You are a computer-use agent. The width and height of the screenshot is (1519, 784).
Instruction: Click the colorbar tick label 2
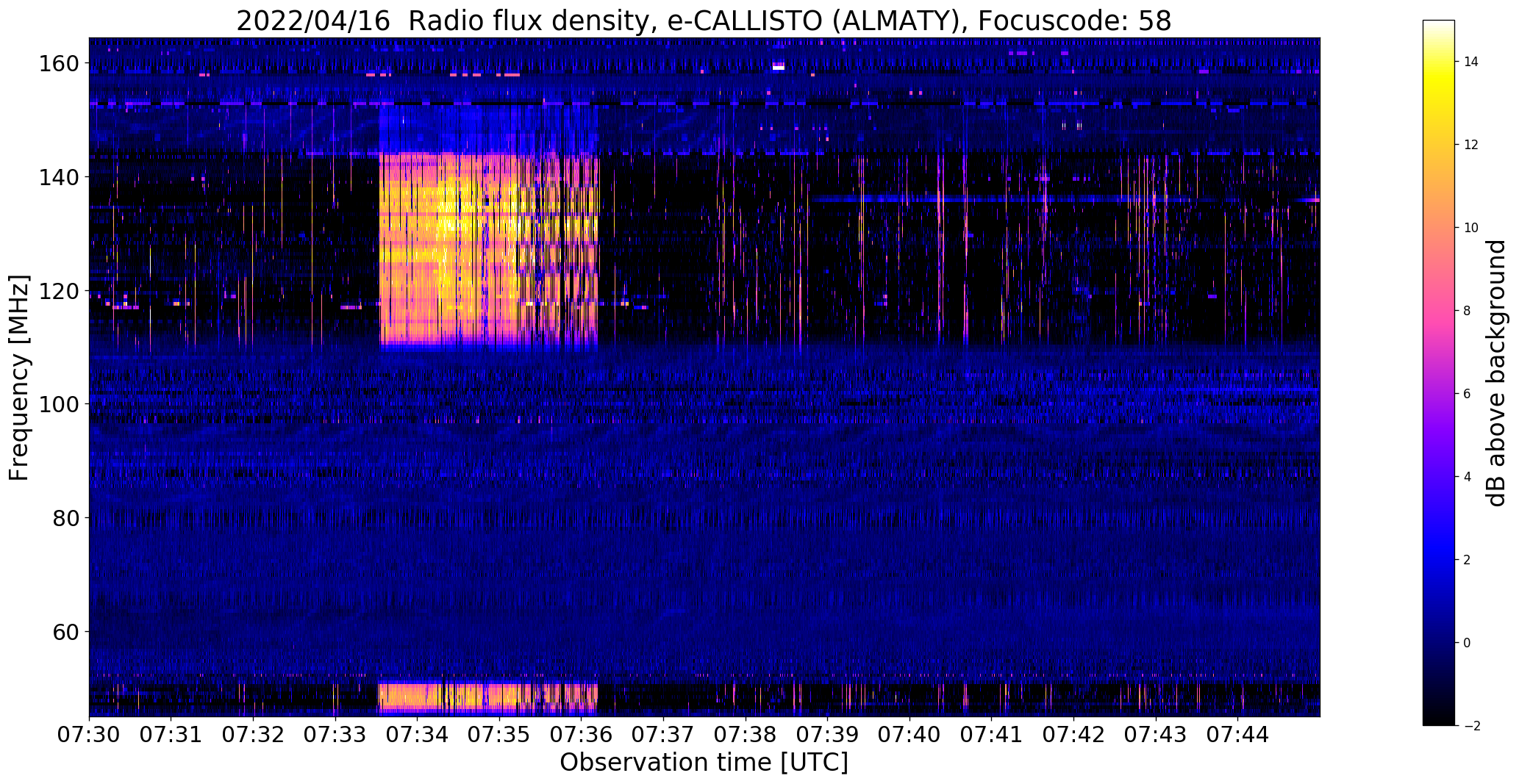click(x=1467, y=560)
